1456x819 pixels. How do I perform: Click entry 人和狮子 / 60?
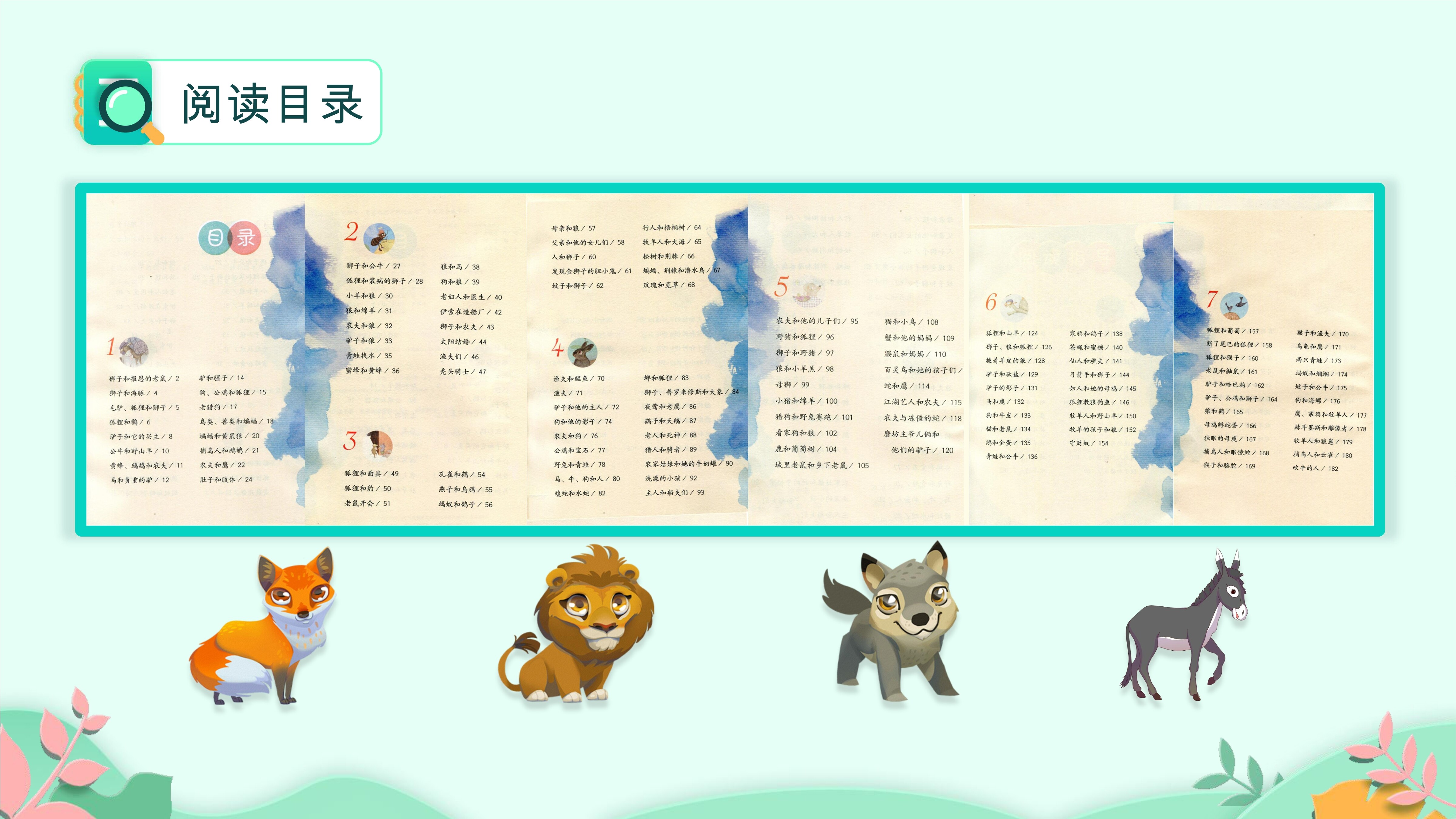(x=574, y=257)
